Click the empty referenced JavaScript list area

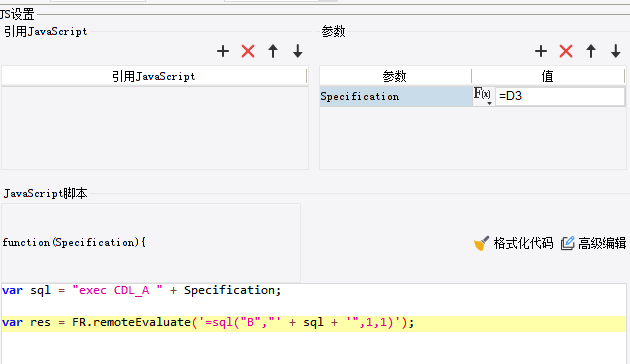click(155, 128)
